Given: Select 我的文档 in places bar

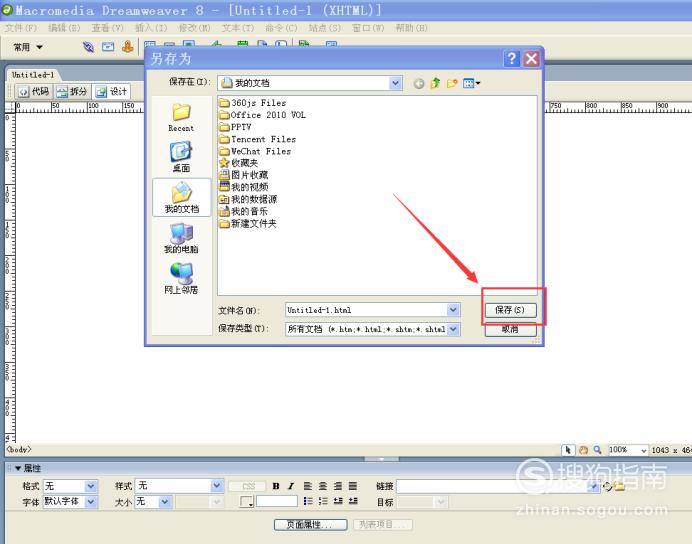Looking at the screenshot, I should (181, 198).
